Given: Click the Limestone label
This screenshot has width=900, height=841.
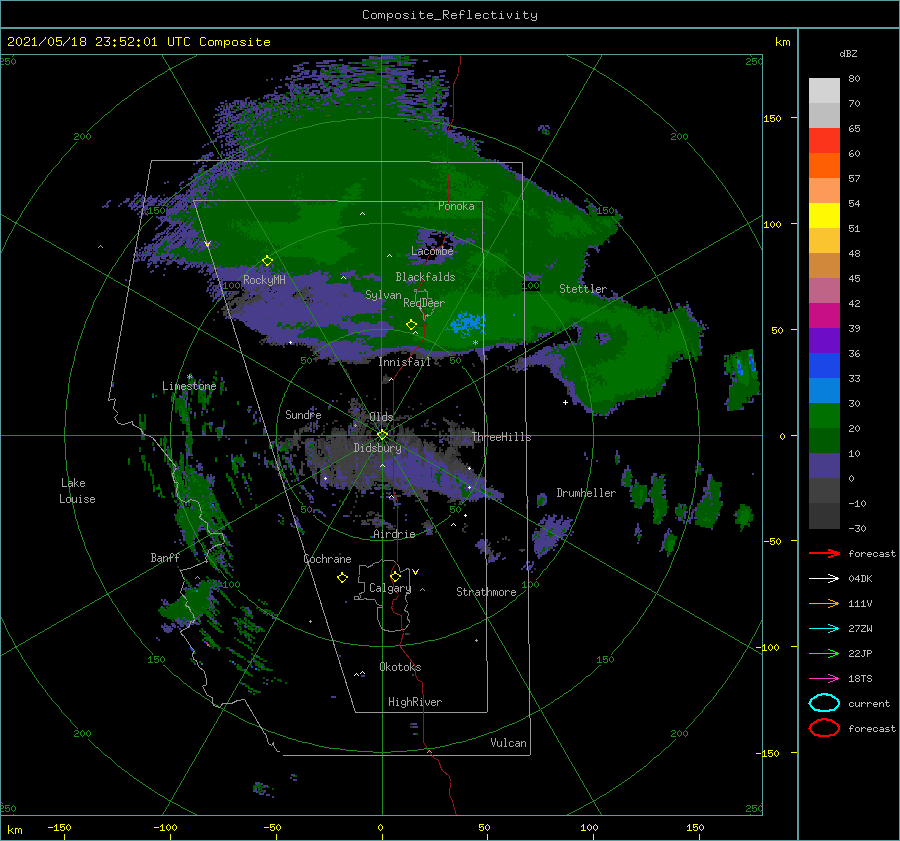Looking at the screenshot, I should (x=189, y=386).
